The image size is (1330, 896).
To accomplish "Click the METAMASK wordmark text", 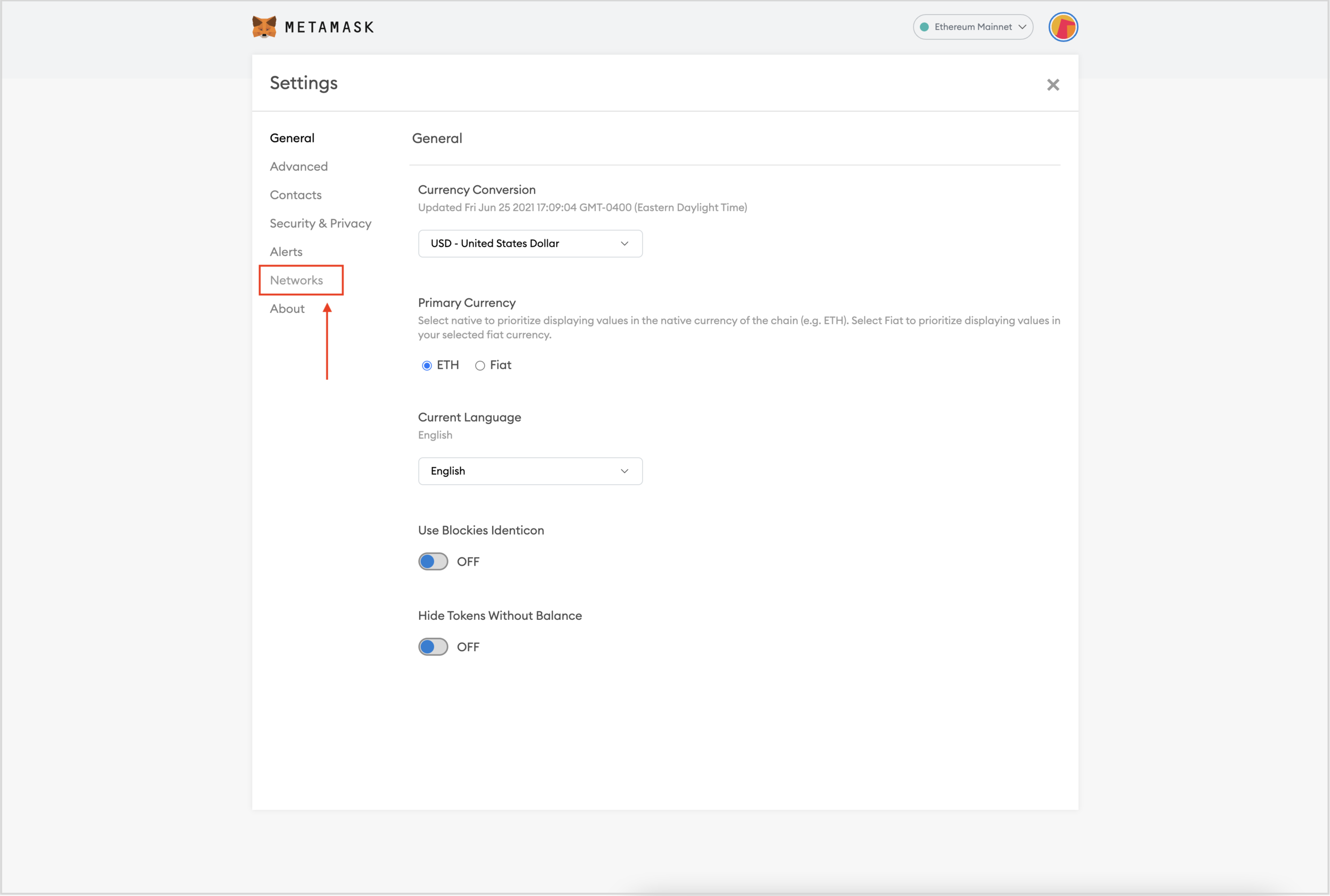I will (x=329, y=27).
